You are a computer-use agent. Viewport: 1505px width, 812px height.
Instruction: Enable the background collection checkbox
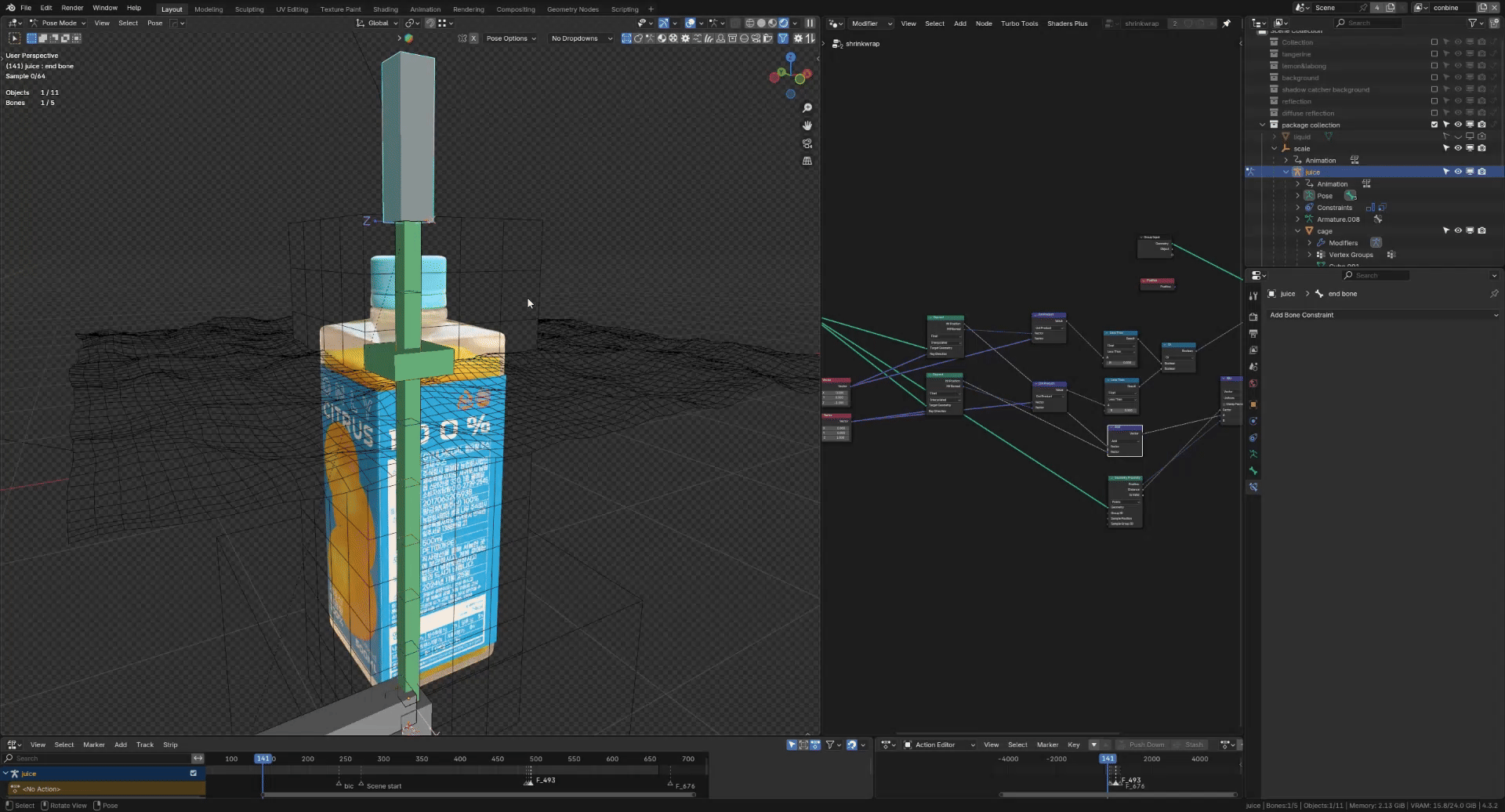pos(1434,78)
